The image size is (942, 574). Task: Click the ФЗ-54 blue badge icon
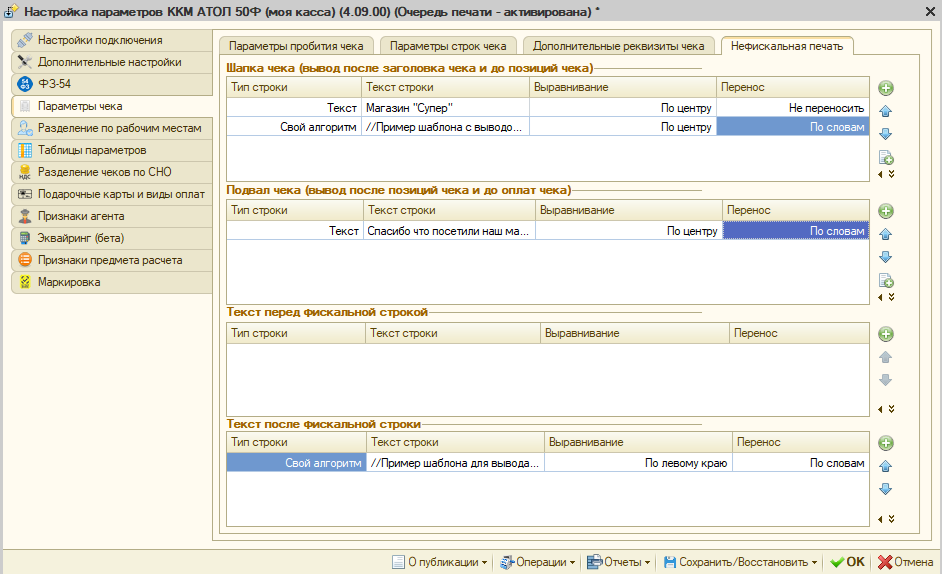click(25, 84)
